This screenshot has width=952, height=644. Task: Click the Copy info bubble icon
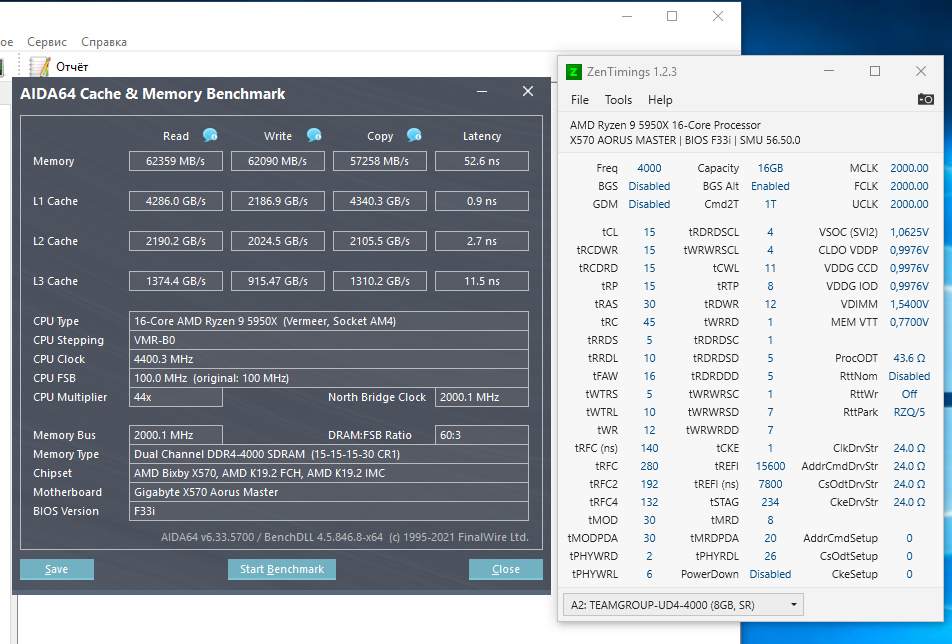[x=414, y=135]
